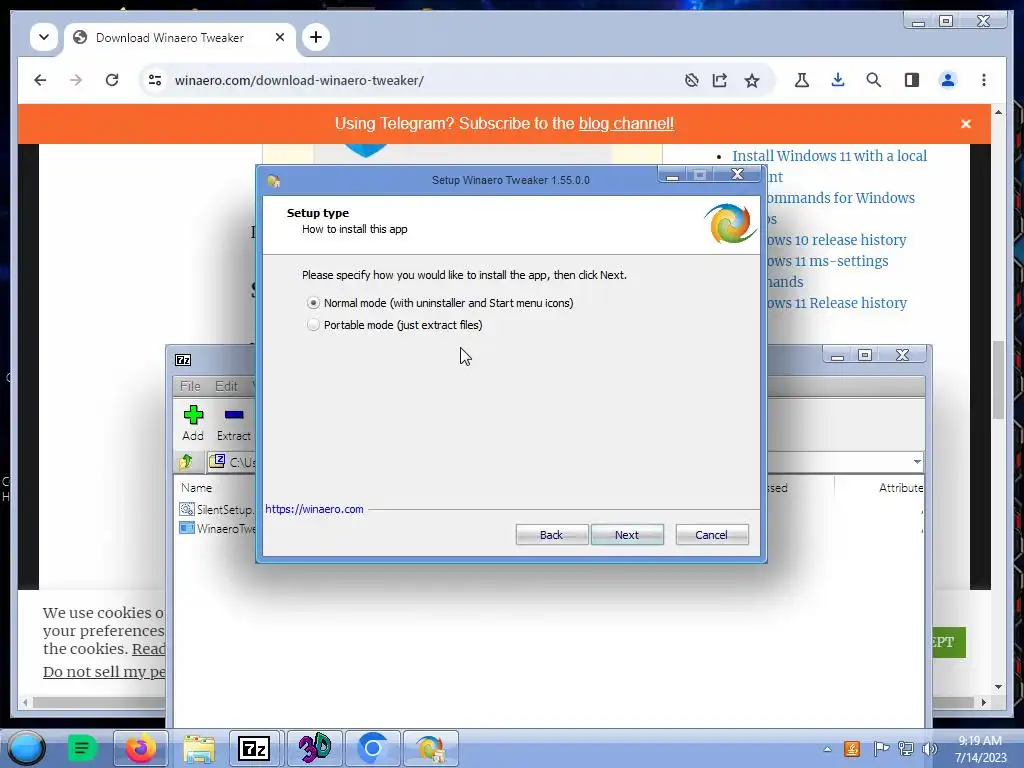
Task: Switch to 7-Zip on the taskbar
Action: [x=255, y=748]
